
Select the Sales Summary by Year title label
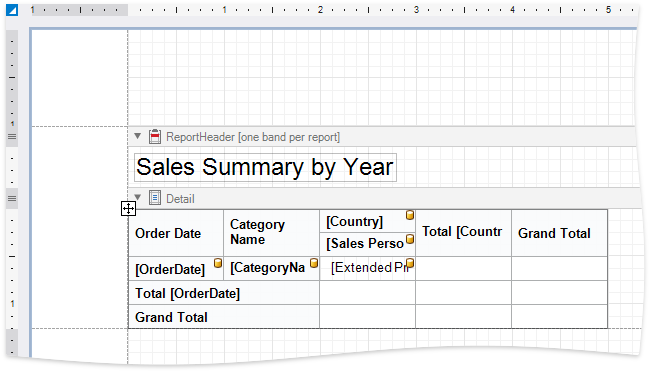click(x=265, y=167)
